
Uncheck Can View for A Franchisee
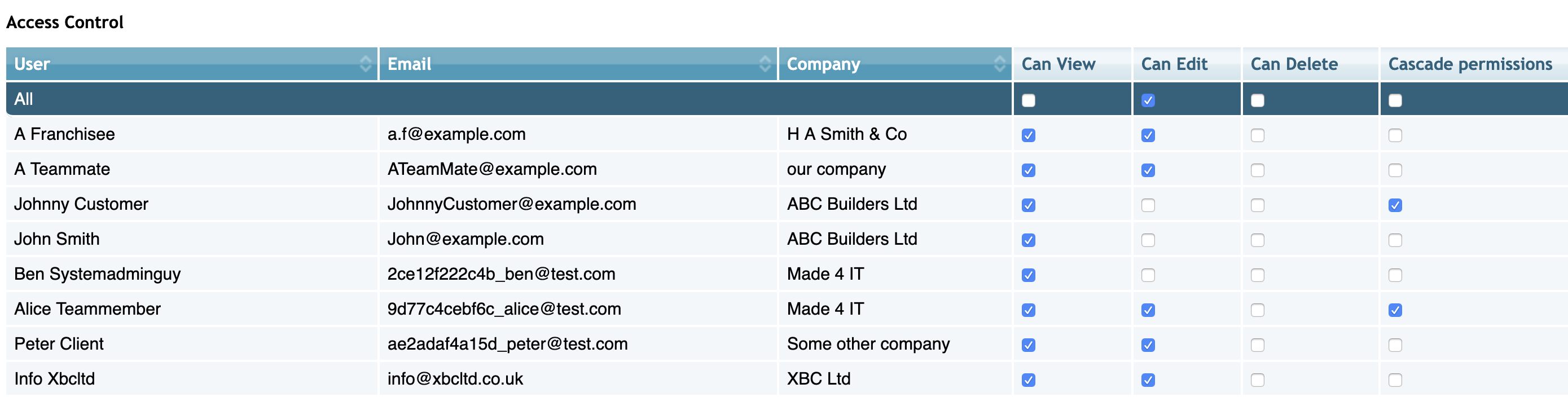coord(1028,135)
